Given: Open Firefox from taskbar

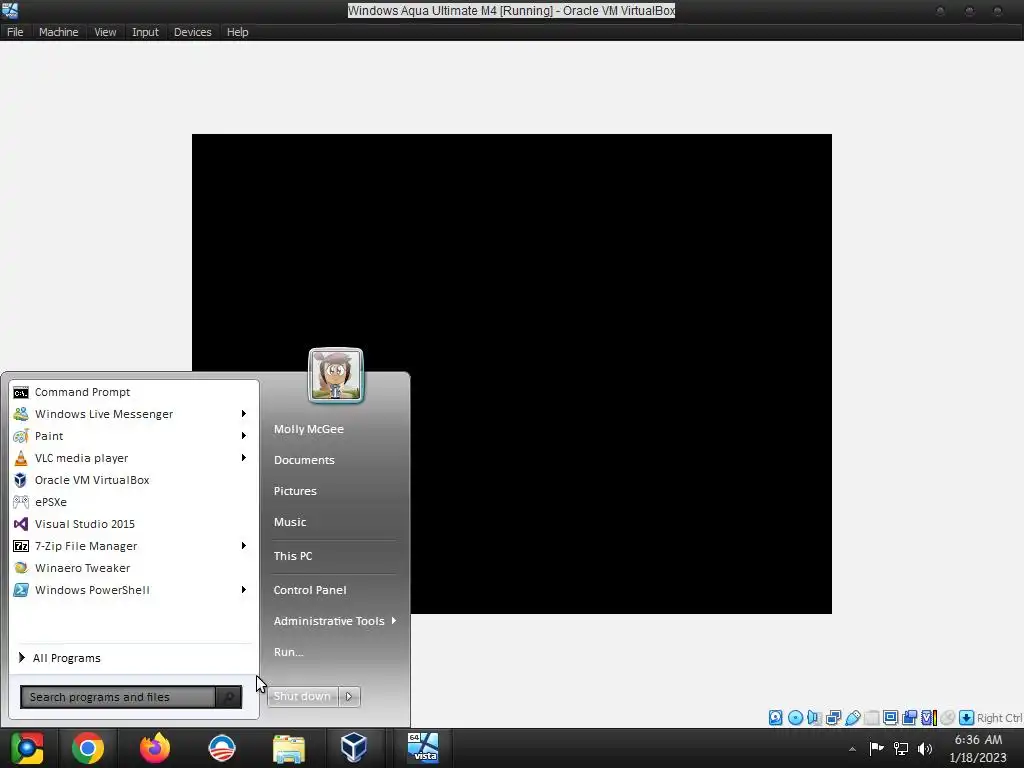Looking at the screenshot, I should click(155, 748).
